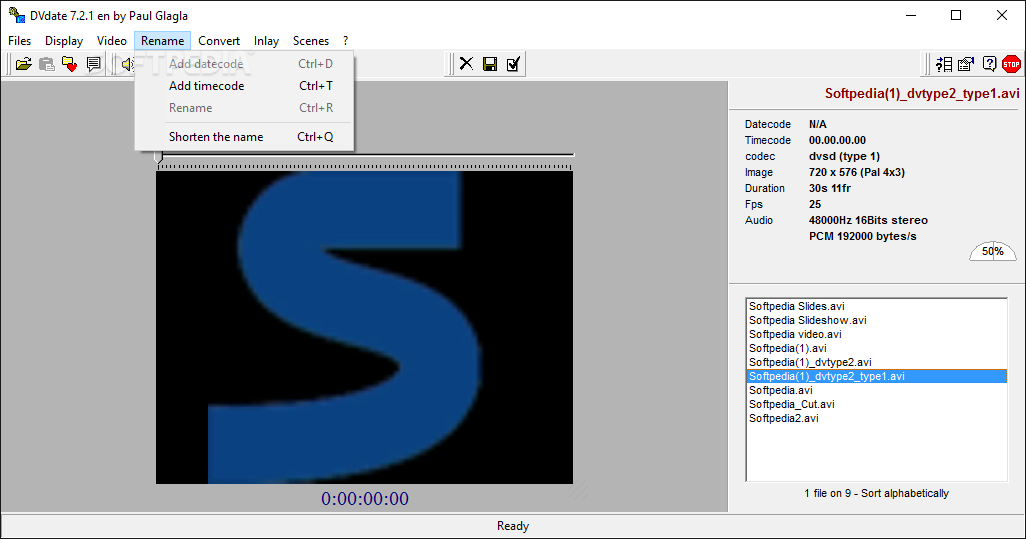Click the red STOP sign icon
The width and height of the screenshot is (1026, 539).
pos(1012,63)
